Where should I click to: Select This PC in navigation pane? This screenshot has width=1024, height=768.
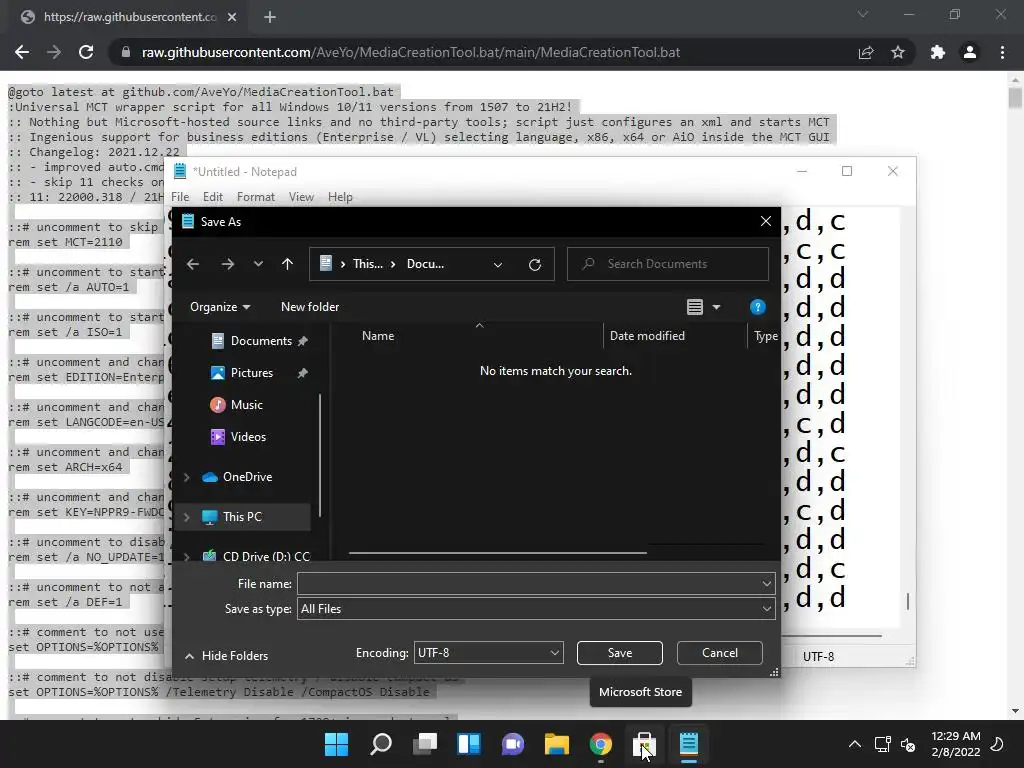242,517
